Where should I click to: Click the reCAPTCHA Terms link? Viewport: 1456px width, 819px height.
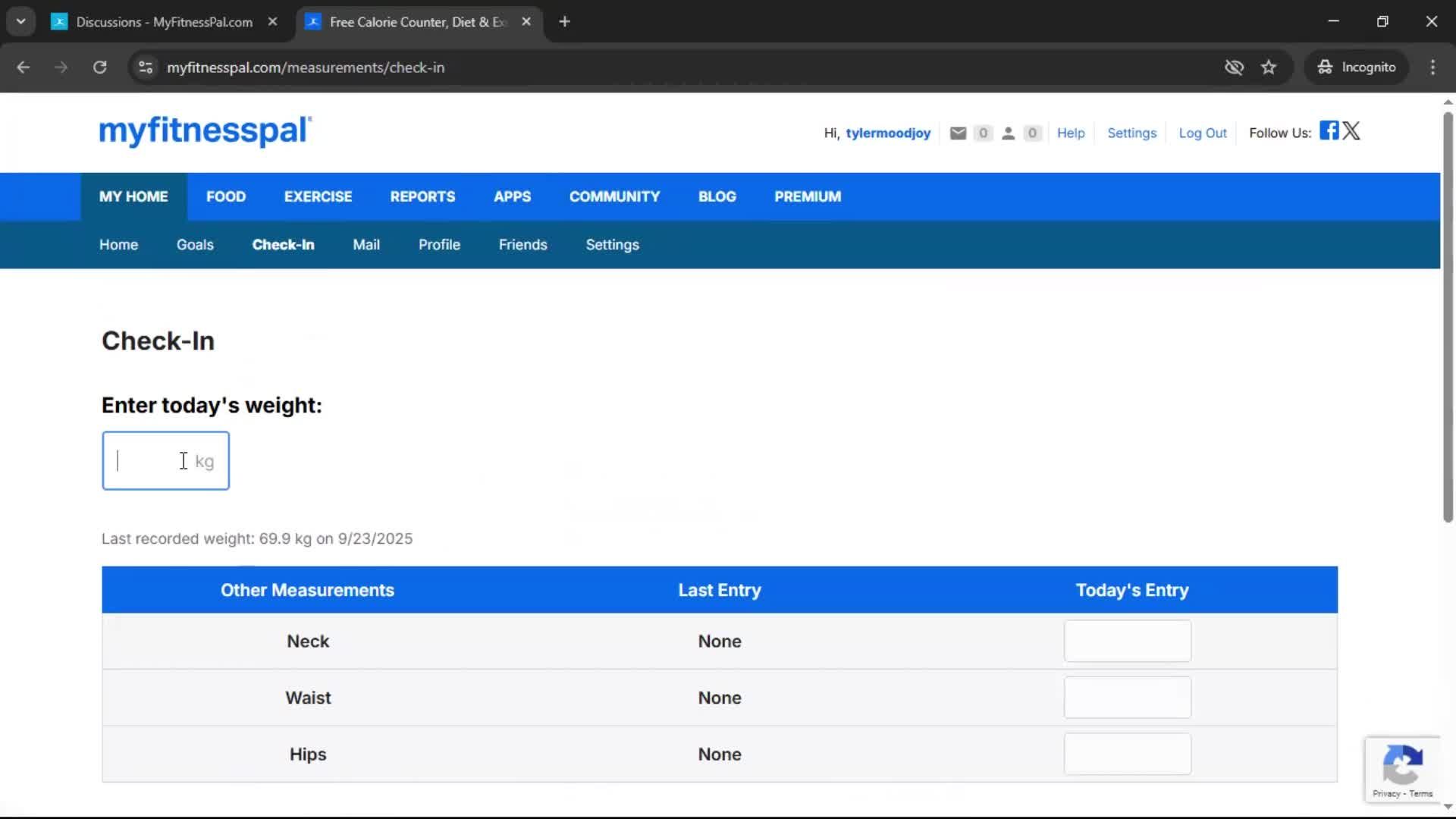(x=1421, y=793)
